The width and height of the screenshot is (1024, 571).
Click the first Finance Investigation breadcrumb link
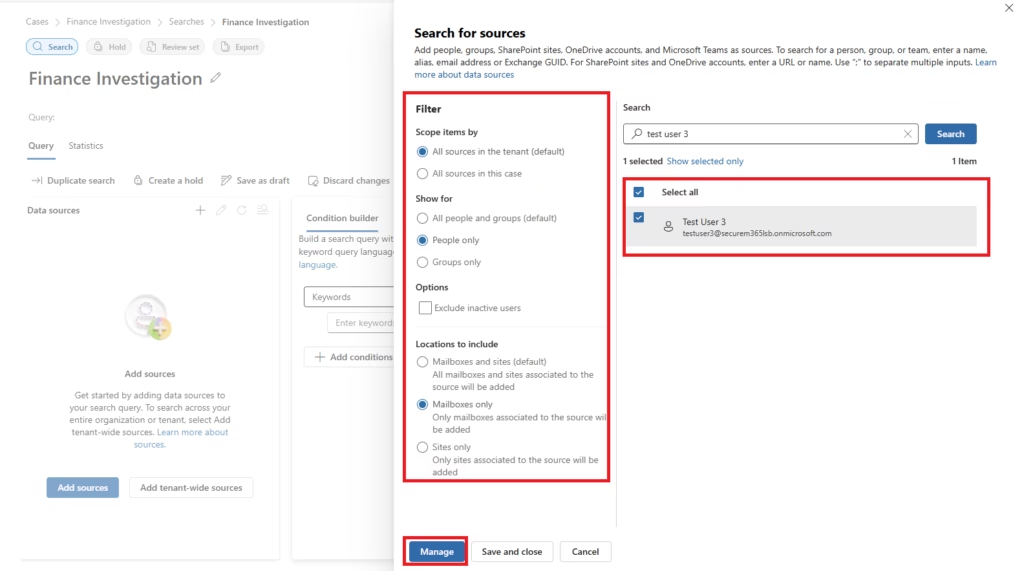[x=108, y=22]
